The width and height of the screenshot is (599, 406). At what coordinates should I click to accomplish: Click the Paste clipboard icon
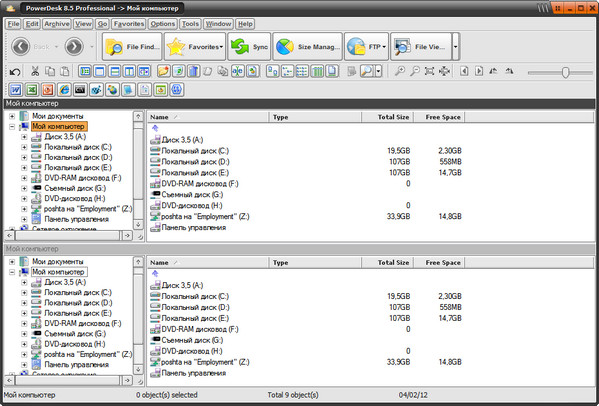coord(65,71)
